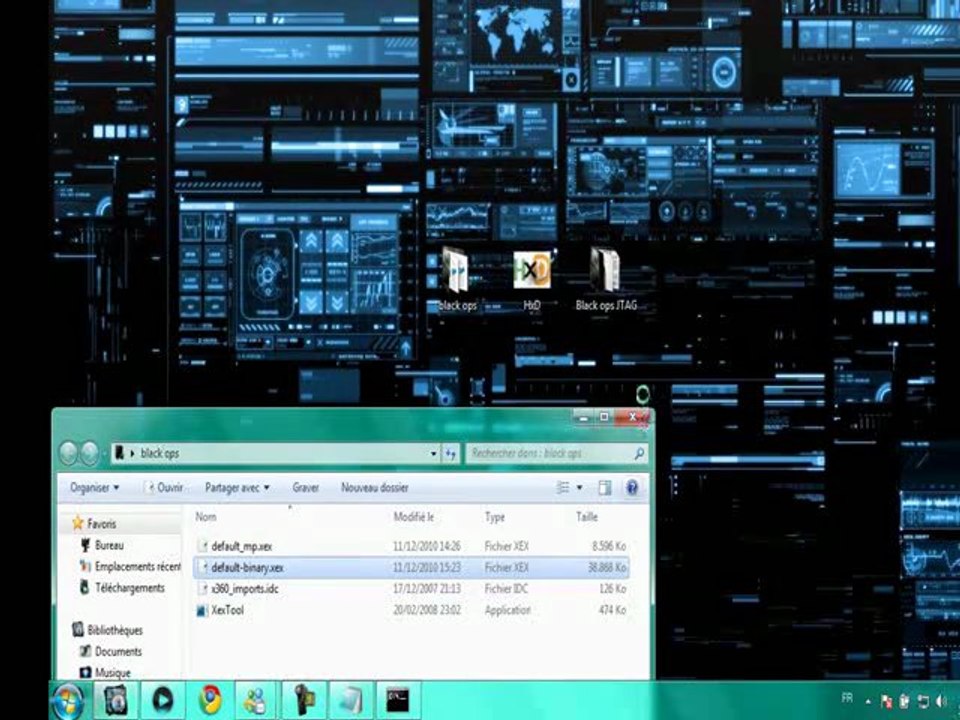Sort by the Modifié le column

pos(414,517)
